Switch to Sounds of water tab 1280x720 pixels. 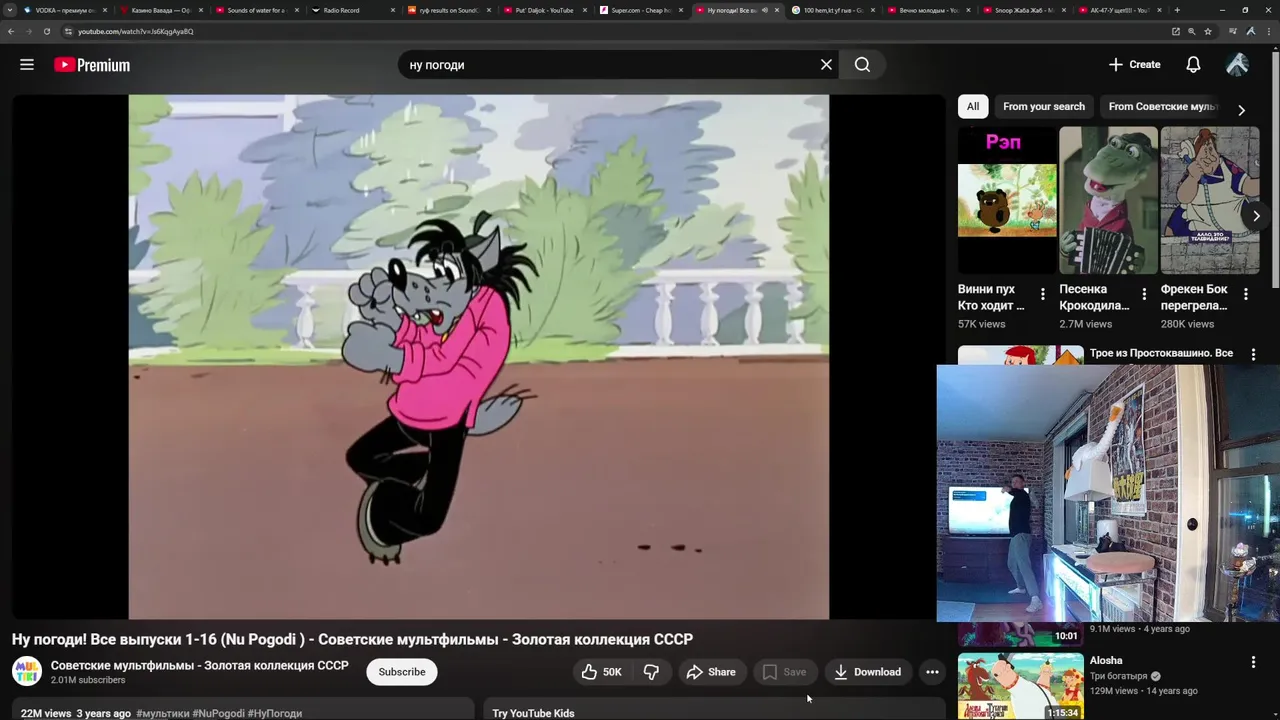coord(257,10)
